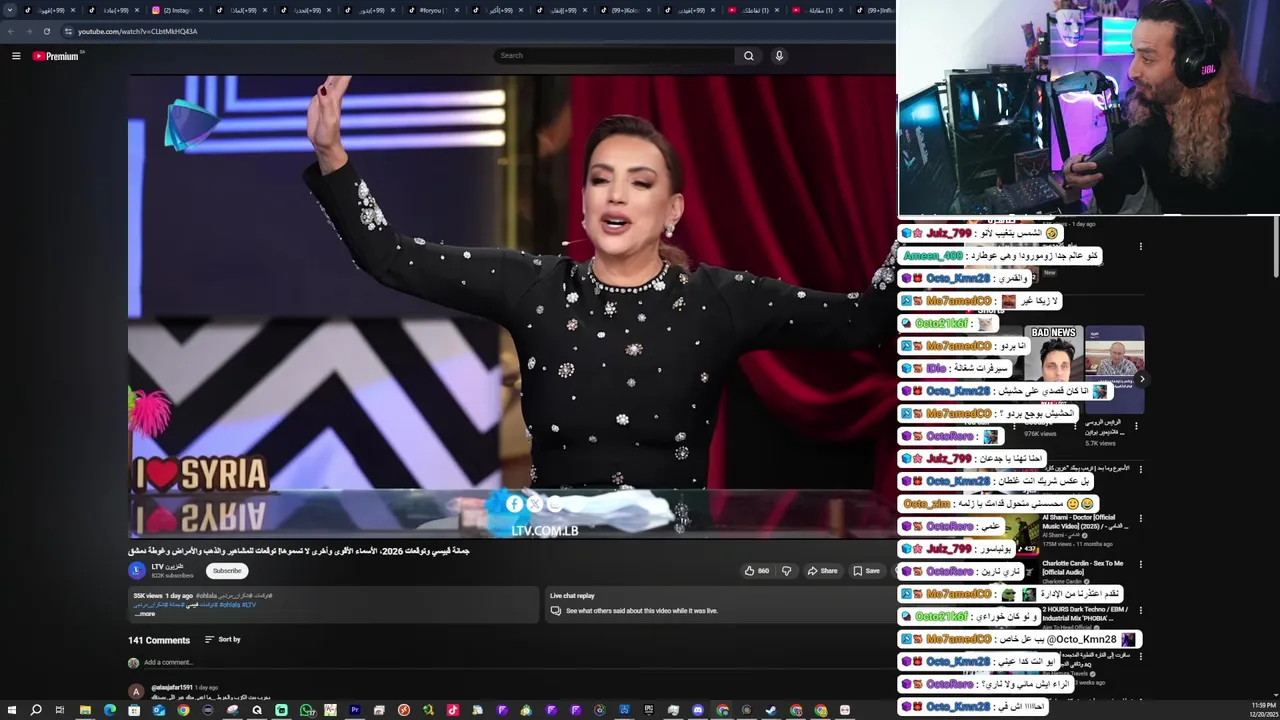Click the 35K views 1 day ago text

(163, 596)
